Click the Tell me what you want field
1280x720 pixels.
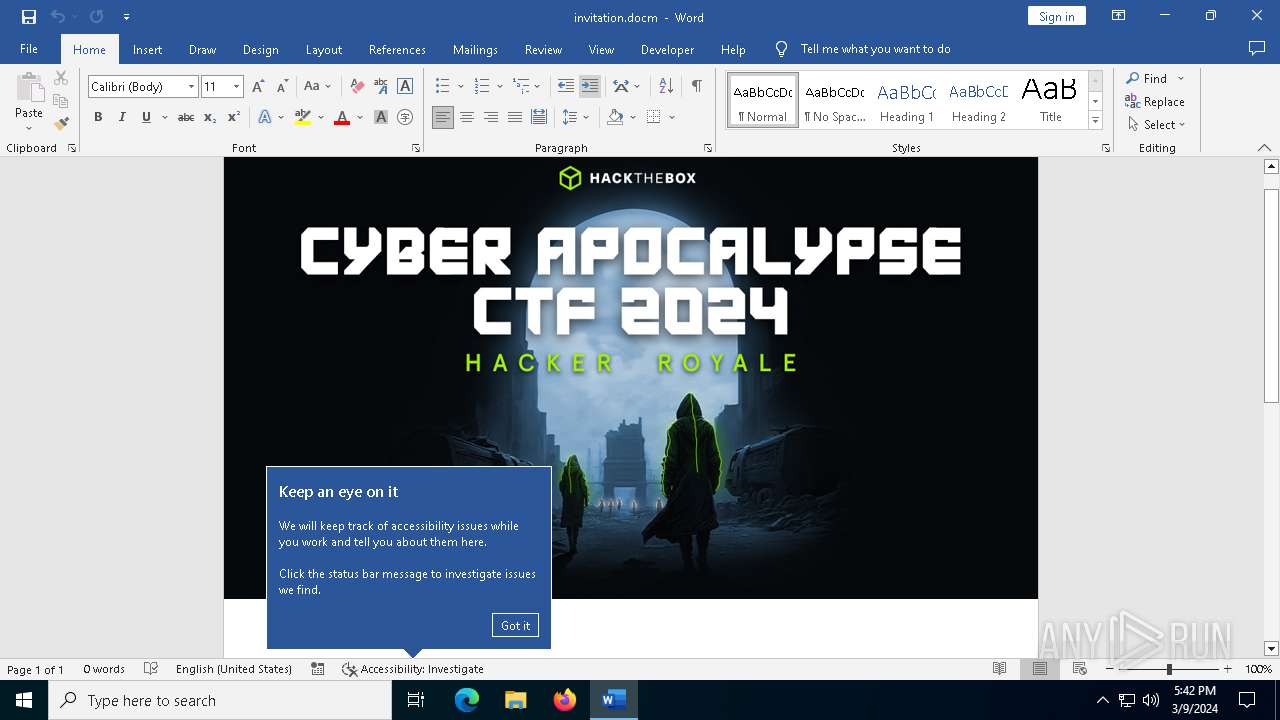pyautogui.click(x=875, y=49)
